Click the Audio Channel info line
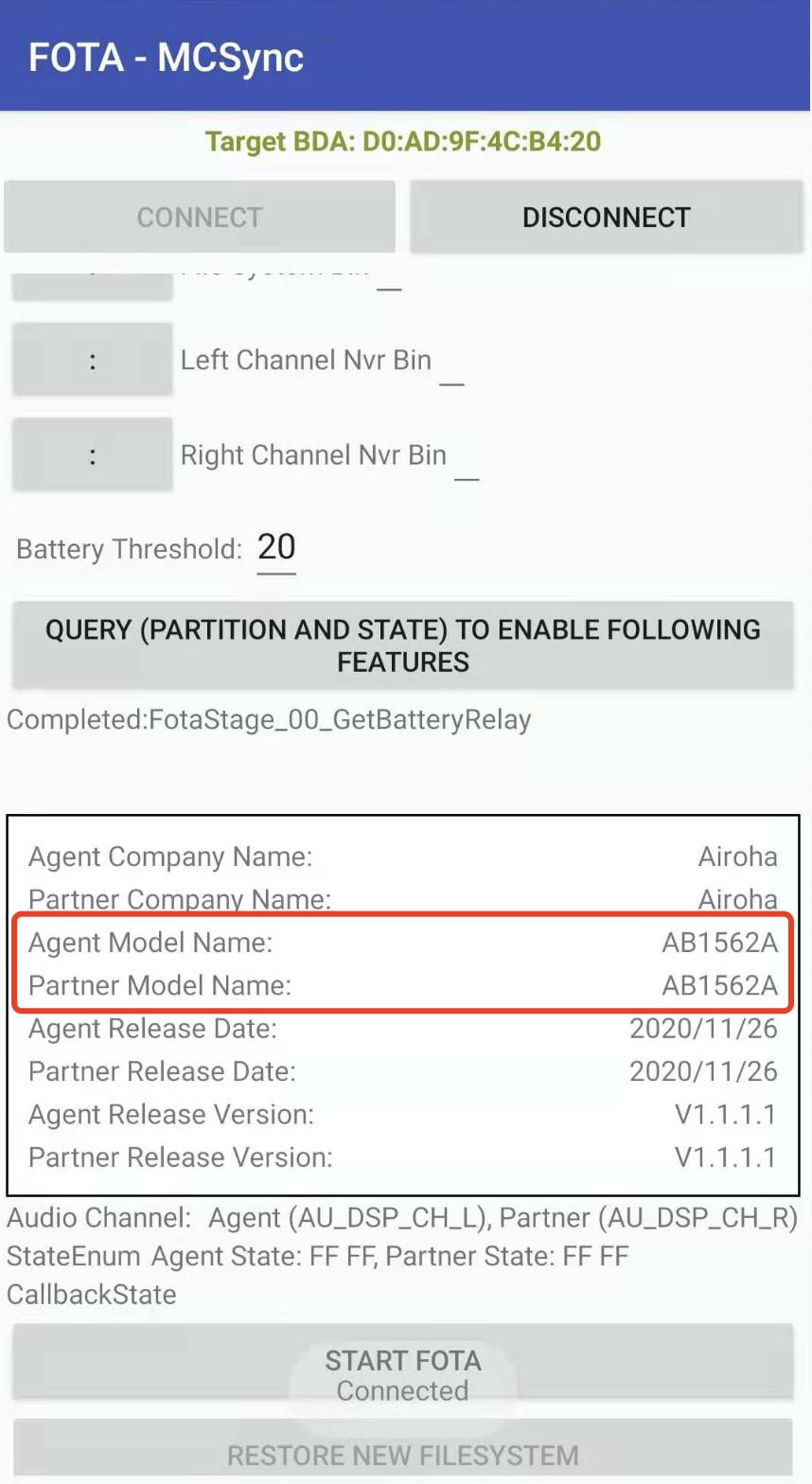 [x=403, y=1218]
